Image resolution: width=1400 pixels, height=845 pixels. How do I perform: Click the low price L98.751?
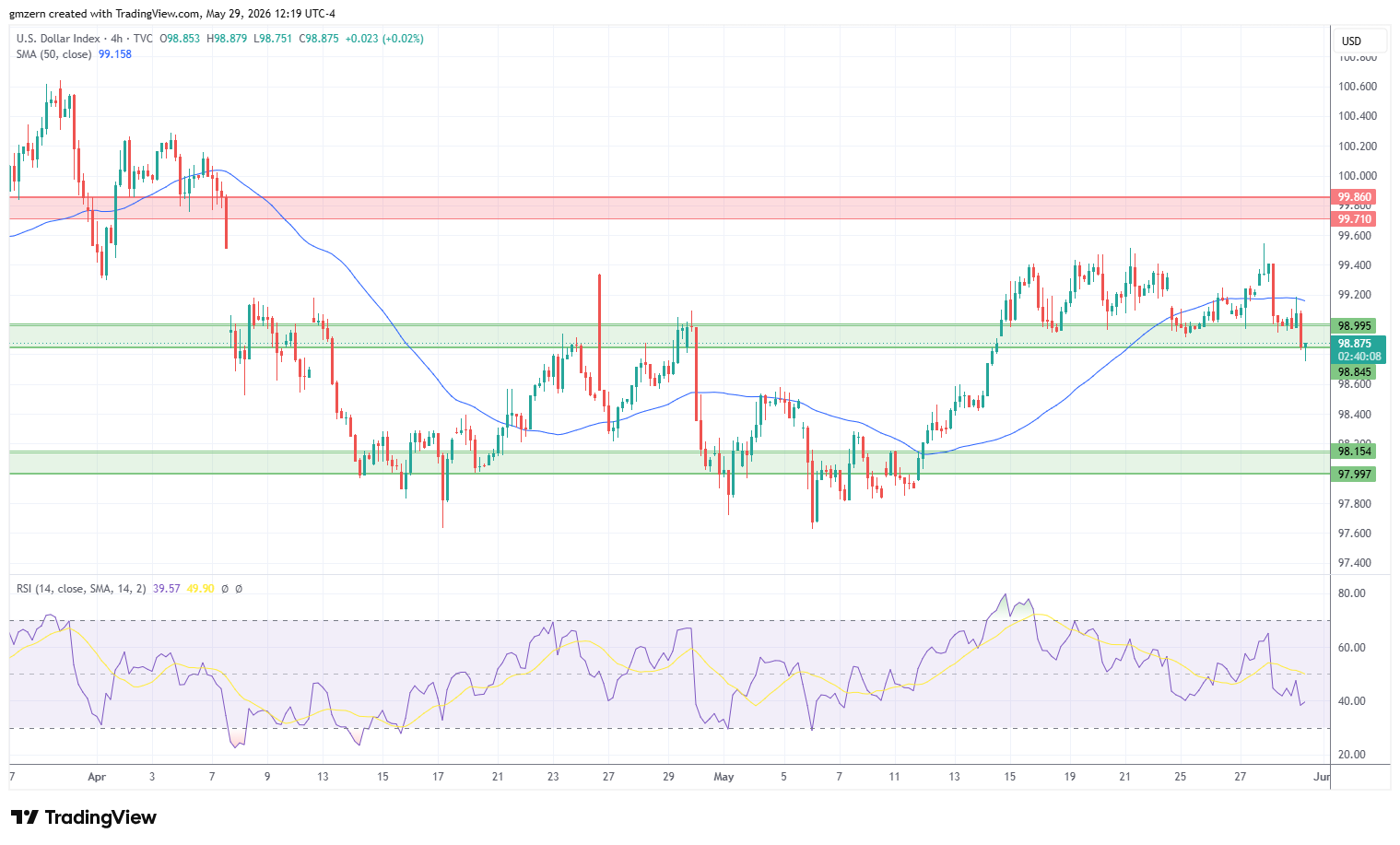(x=273, y=39)
